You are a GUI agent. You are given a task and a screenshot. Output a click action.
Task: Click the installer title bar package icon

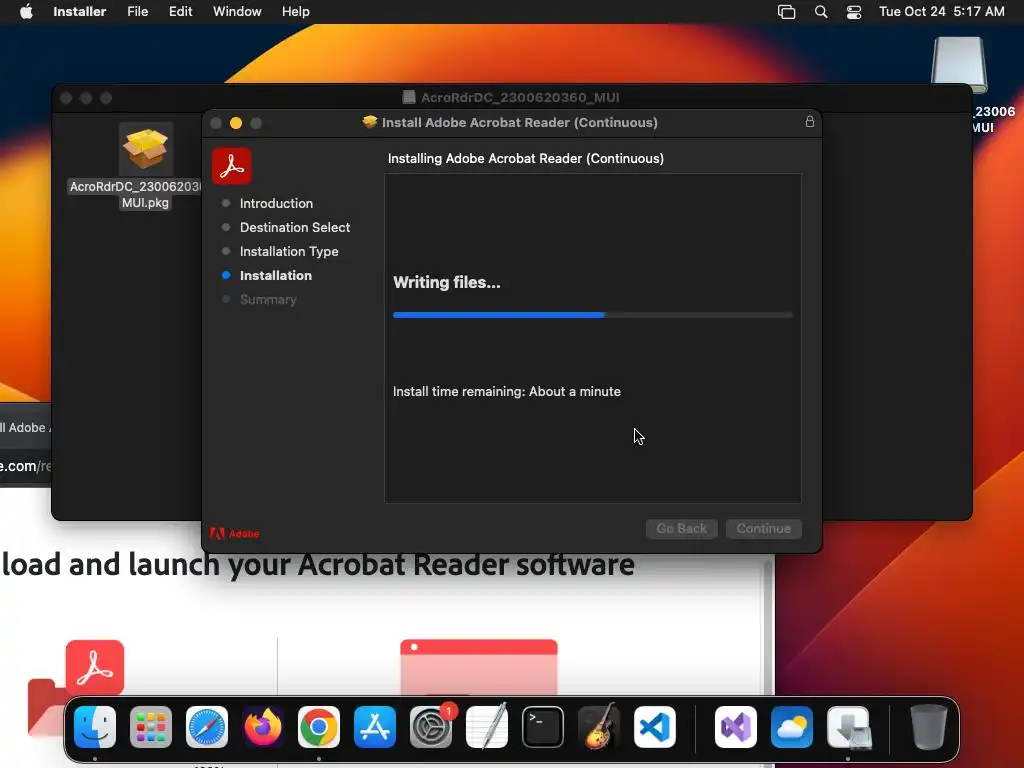tap(370, 122)
